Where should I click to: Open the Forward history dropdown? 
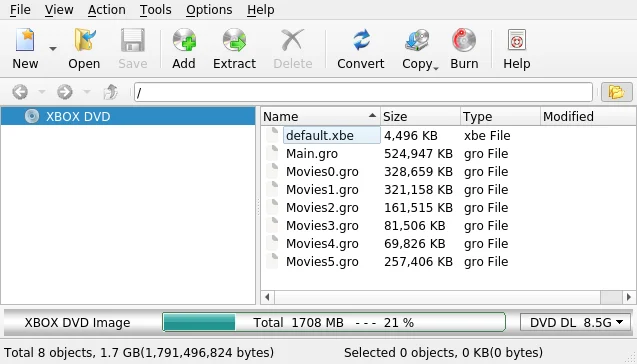pos(87,92)
